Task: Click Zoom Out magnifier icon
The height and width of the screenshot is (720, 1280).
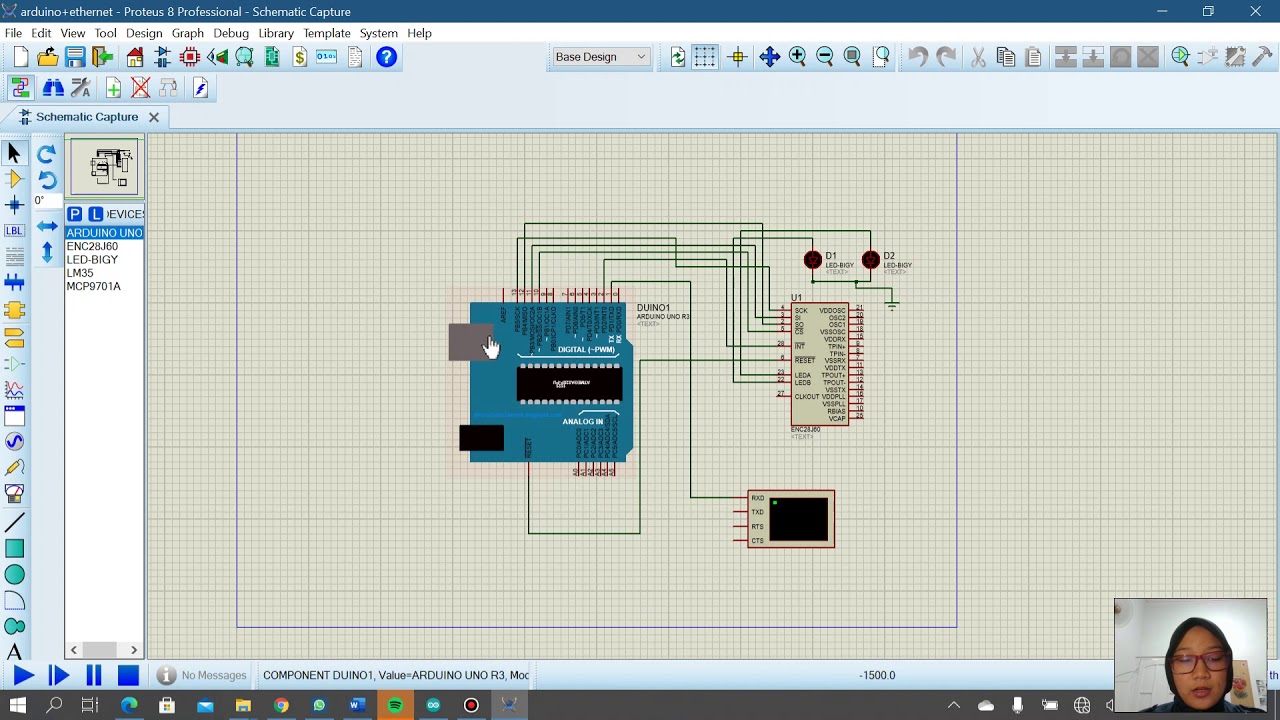Action: (825, 57)
